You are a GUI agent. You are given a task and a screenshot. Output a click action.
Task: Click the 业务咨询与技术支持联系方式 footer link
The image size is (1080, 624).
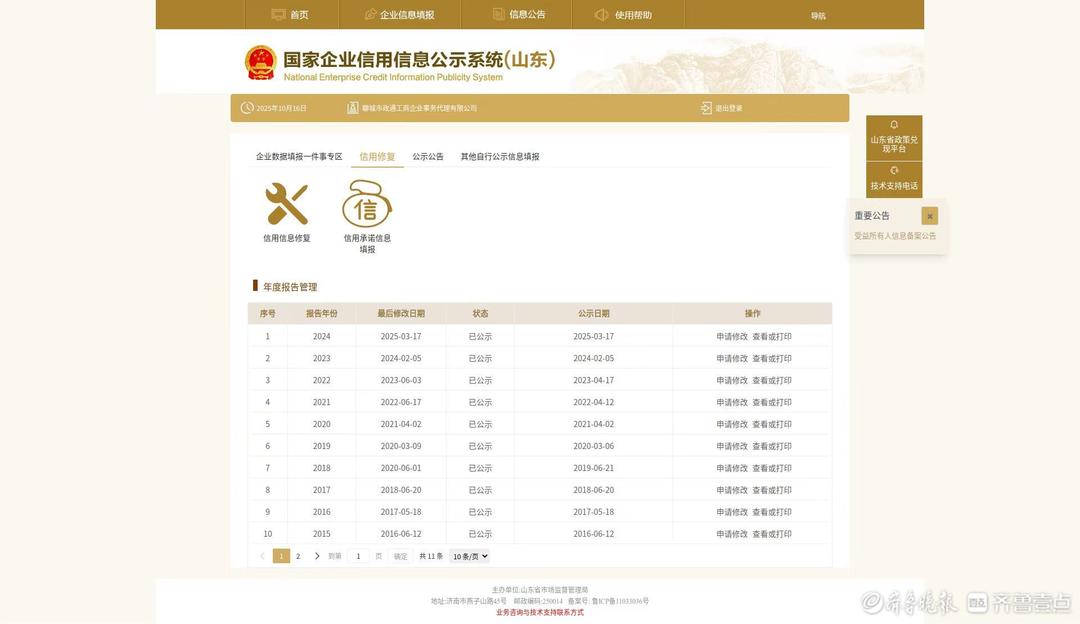tap(539, 612)
